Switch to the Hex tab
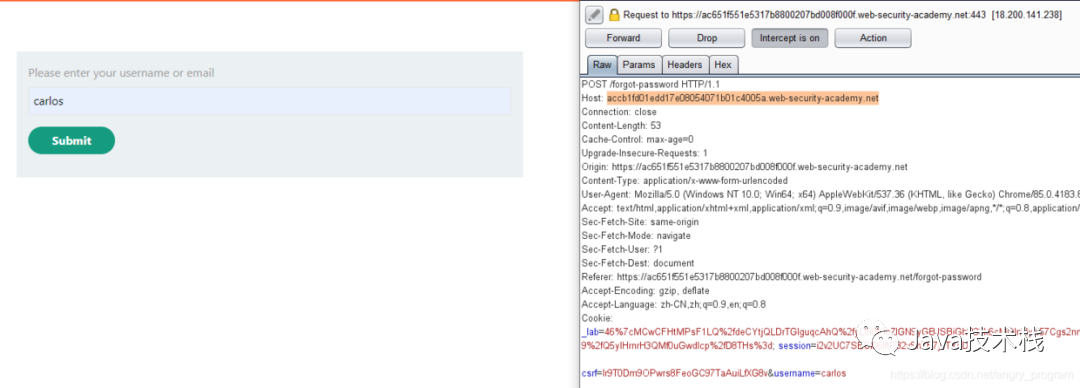Viewport: 1080px width, 388px height. tap(723, 65)
